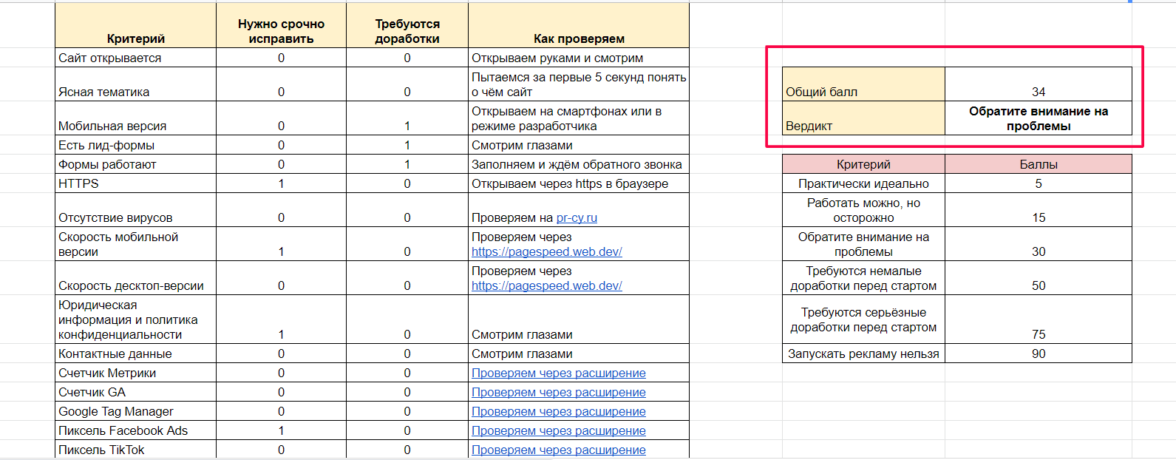This screenshot has width=1176, height=460.
Task: Select the bold verdict value cell
Action: [x=1038, y=119]
